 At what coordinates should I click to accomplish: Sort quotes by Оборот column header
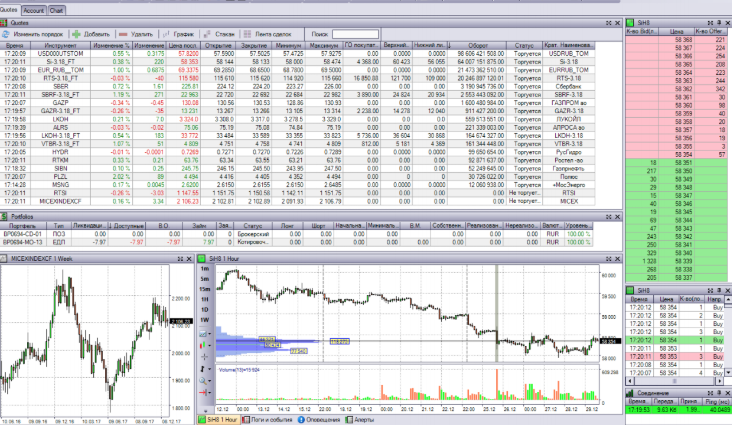click(477, 45)
